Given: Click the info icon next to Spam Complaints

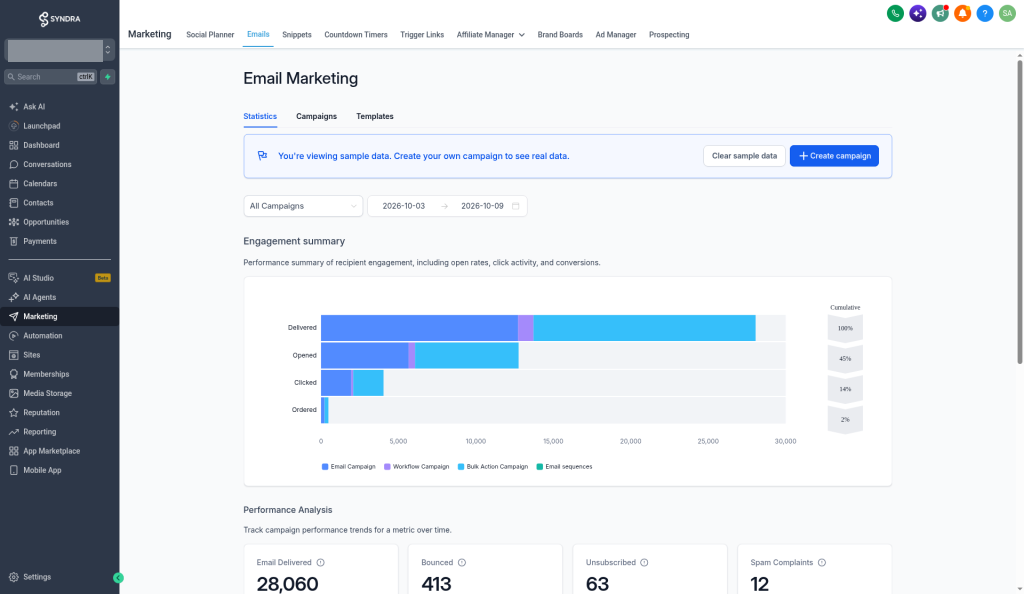Looking at the screenshot, I should coord(822,563).
